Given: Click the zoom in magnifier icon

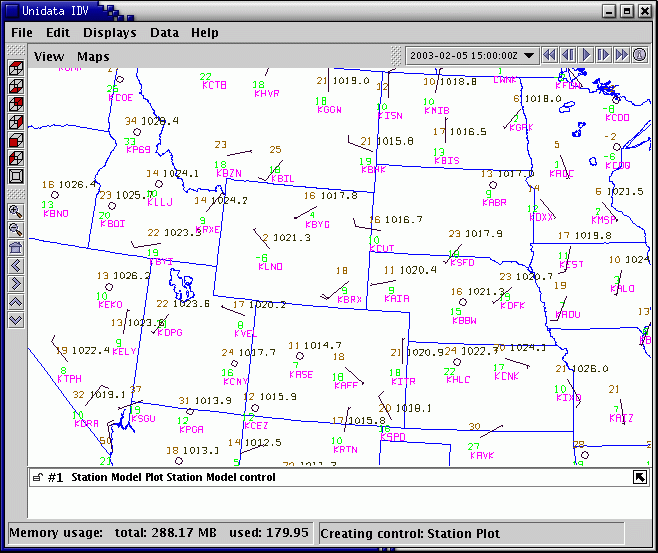Looking at the screenshot, I should tap(16, 212).
